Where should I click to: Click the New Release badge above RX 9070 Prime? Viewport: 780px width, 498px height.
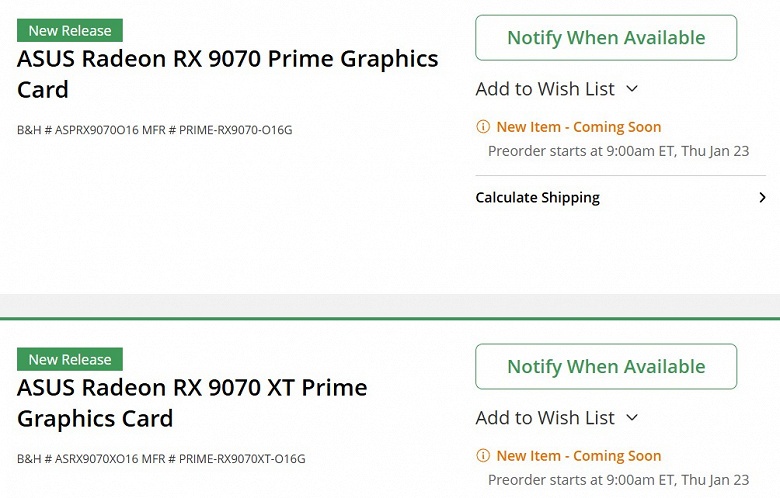click(x=70, y=30)
